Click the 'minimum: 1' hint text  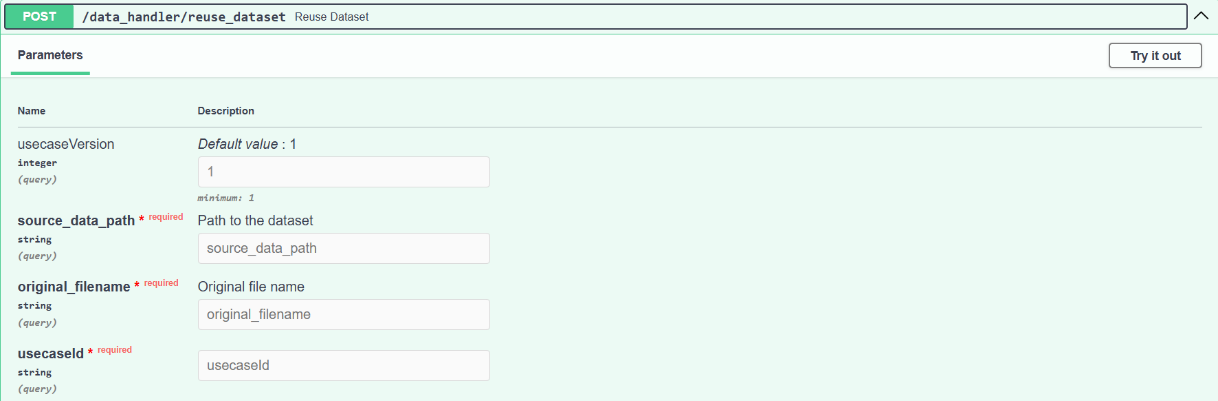pyautogui.click(x=224, y=198)
